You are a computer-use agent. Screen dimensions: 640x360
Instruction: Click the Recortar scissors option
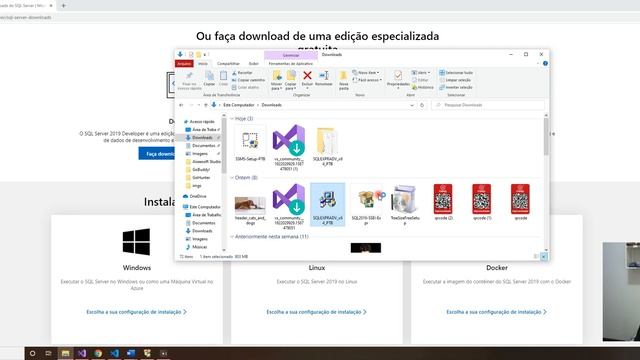pos(242,73)
